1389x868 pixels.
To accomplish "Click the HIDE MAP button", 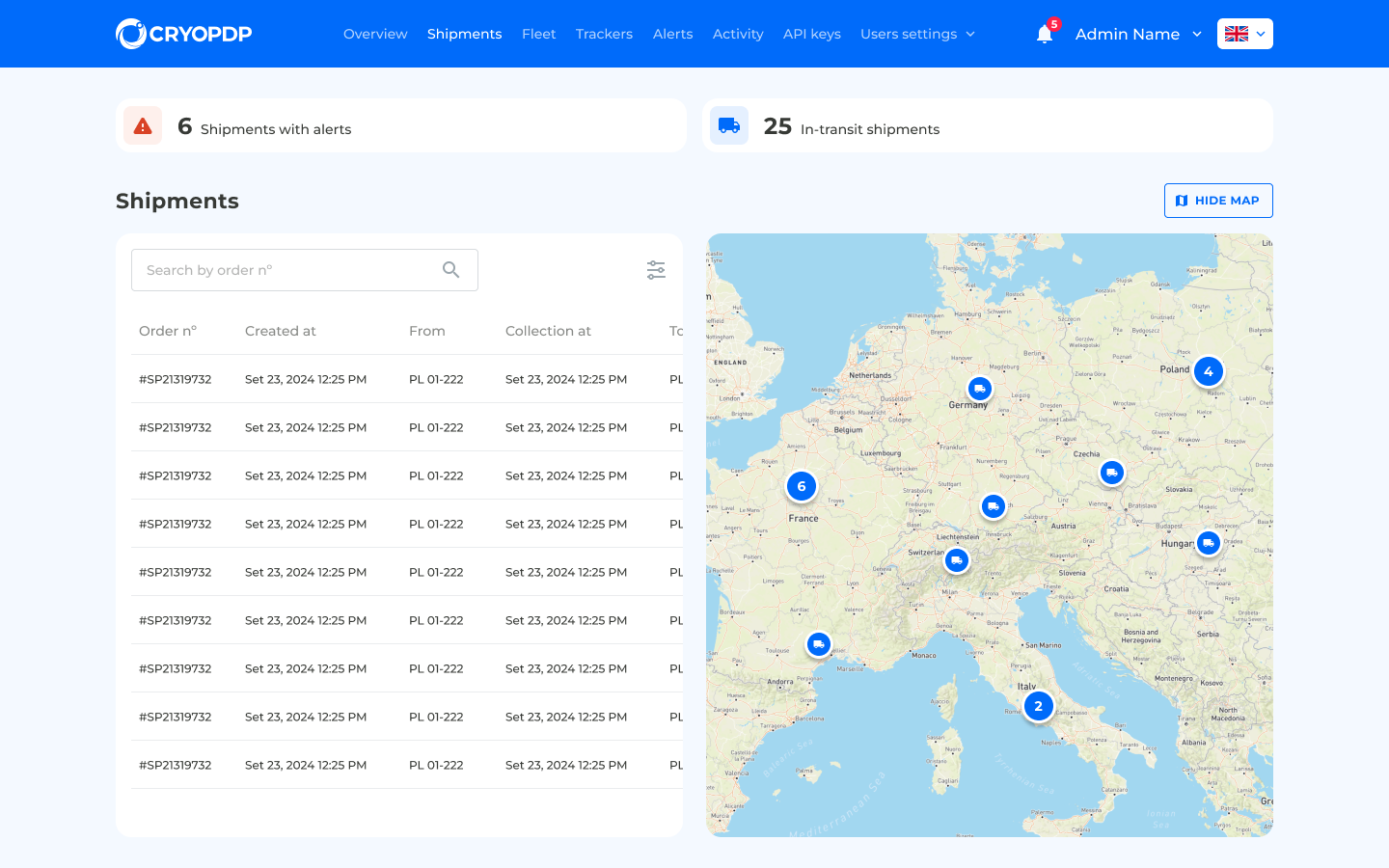I will (1218, 201).
